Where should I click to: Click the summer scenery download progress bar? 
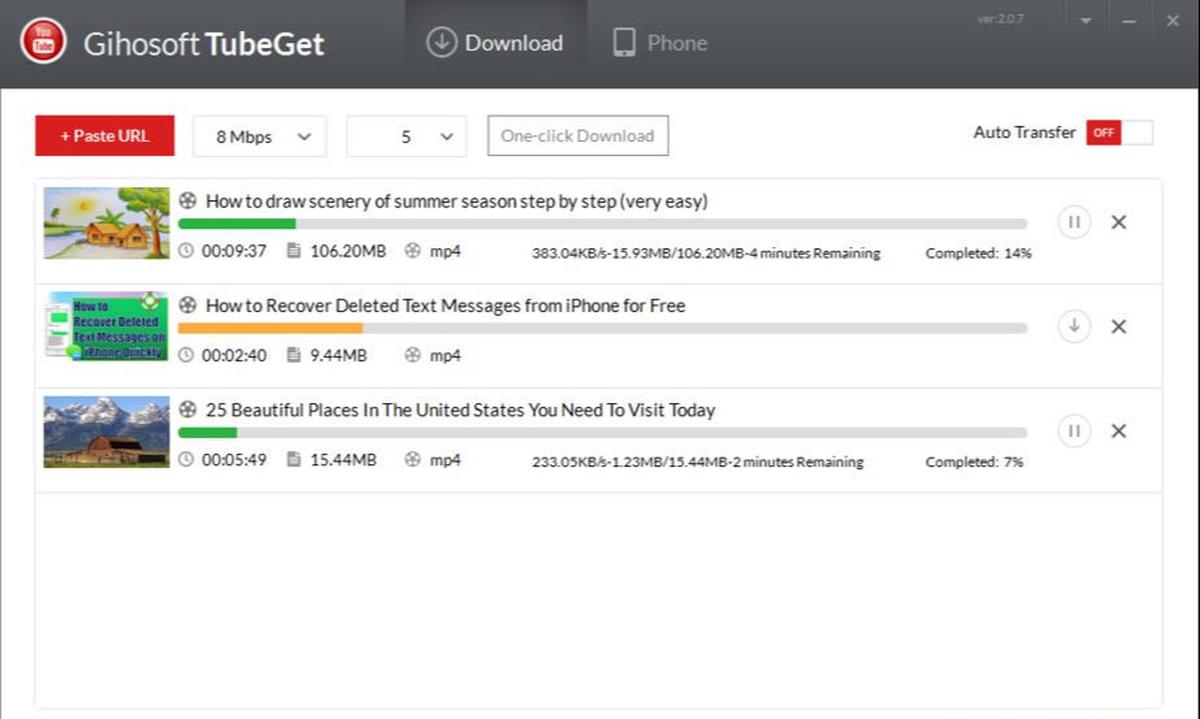(602, 224)
